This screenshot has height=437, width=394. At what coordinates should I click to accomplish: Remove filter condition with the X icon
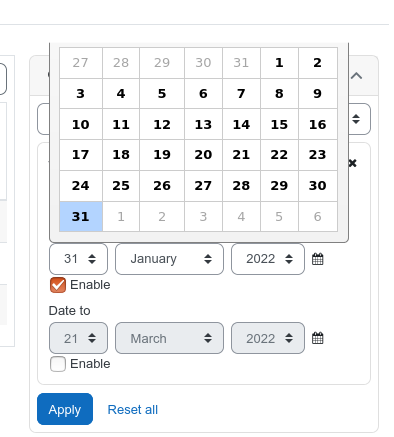[353, 163]
